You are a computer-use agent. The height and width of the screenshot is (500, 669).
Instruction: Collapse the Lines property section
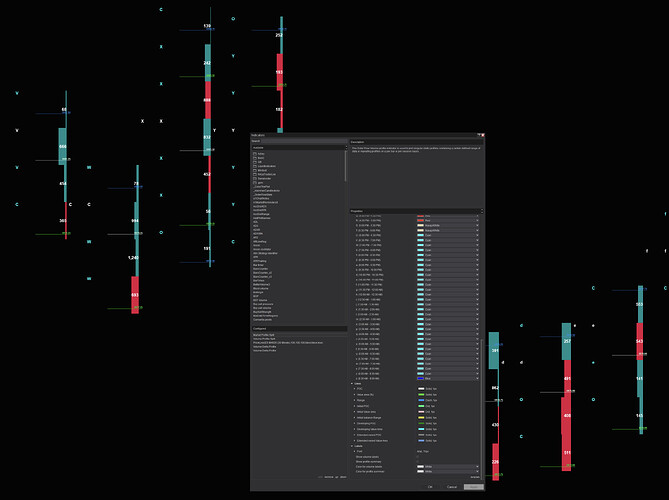click(x=352, y=383)
